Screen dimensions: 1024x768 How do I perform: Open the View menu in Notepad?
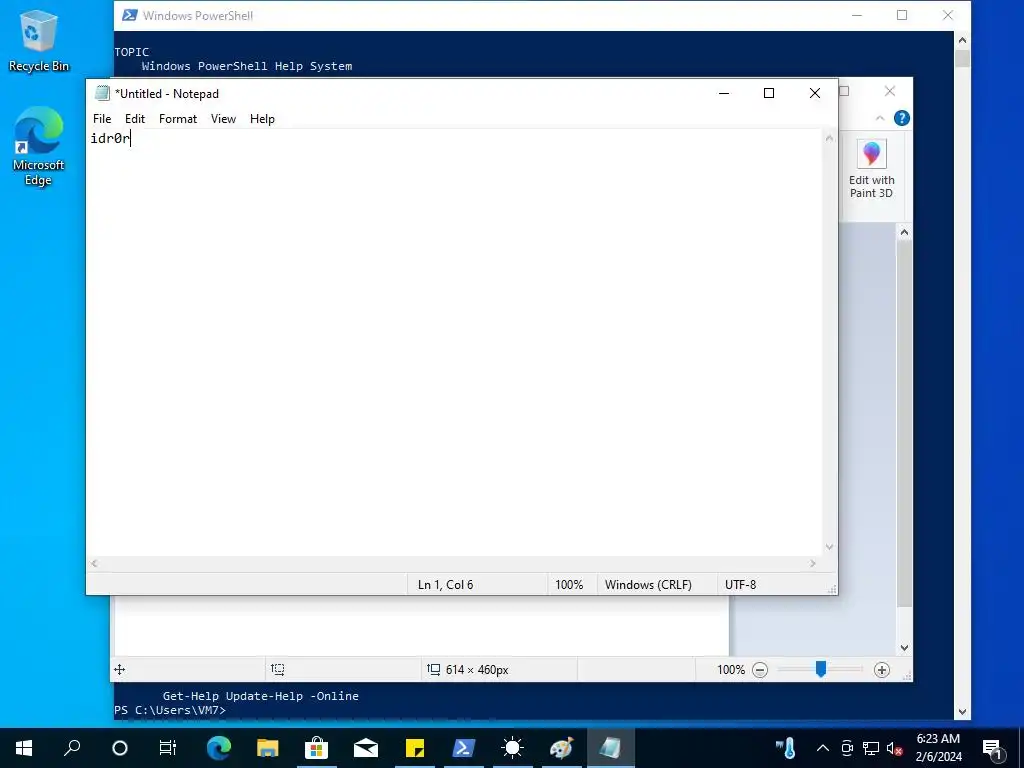[223, 119]
